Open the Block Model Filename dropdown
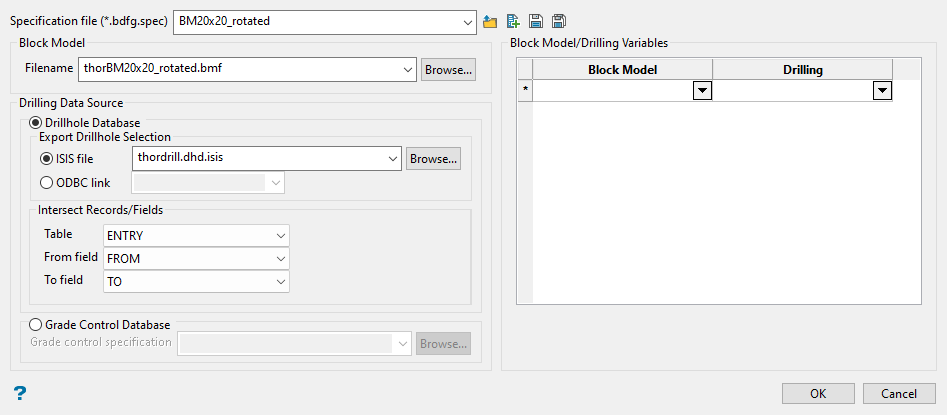 pos(408,69)
